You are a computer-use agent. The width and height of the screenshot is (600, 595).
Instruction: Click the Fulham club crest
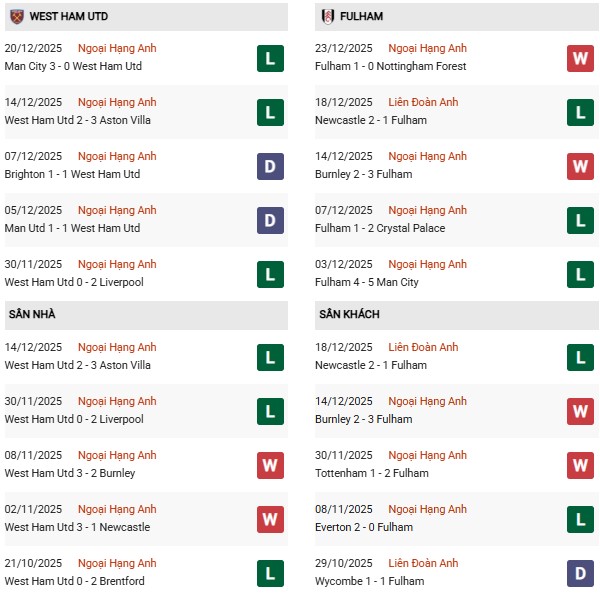327,17
